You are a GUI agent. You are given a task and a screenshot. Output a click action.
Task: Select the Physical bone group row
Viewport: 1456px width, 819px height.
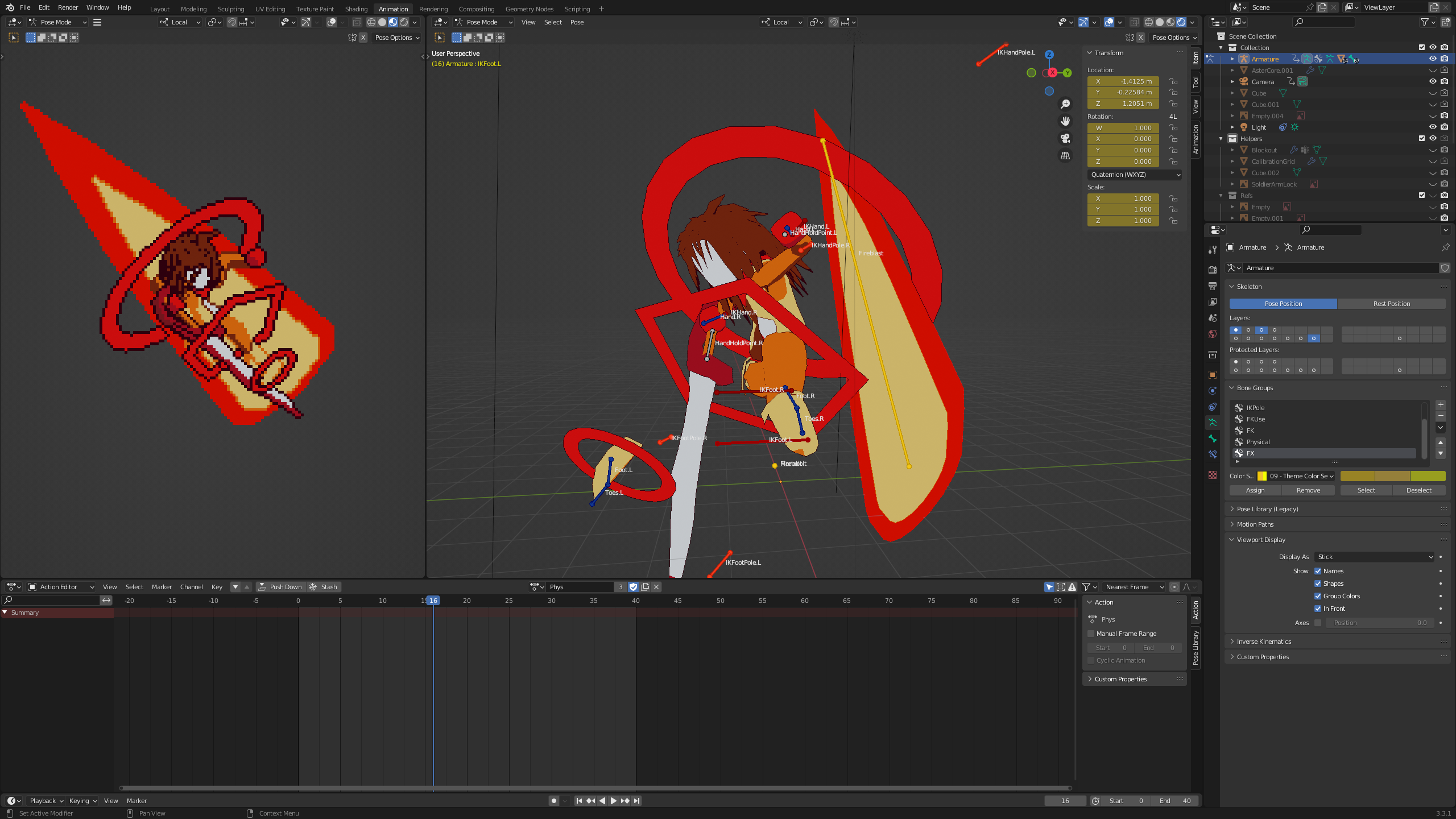[1324, 442]
